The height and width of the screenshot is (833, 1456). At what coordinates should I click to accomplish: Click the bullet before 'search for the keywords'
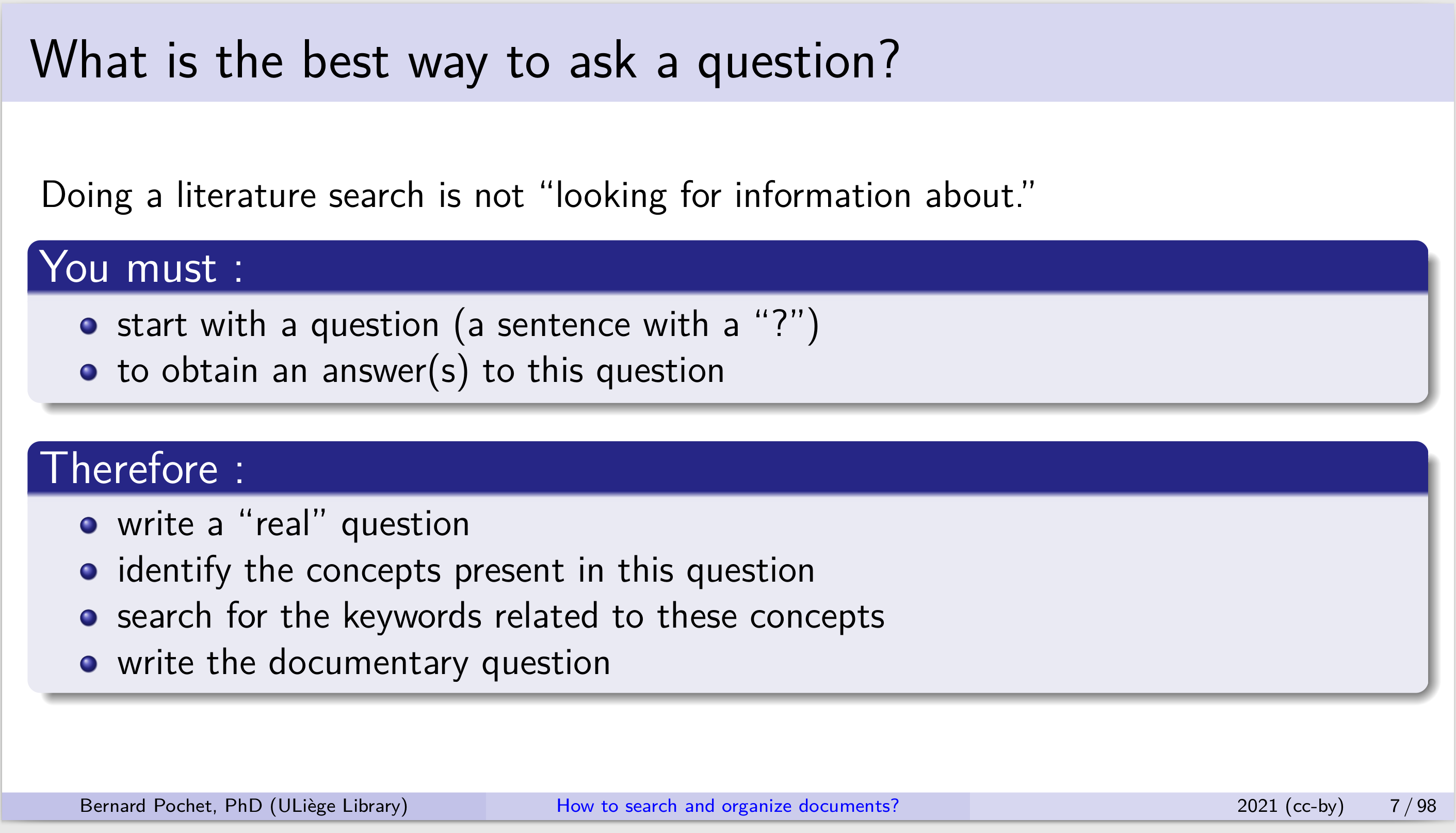point(89,618)
